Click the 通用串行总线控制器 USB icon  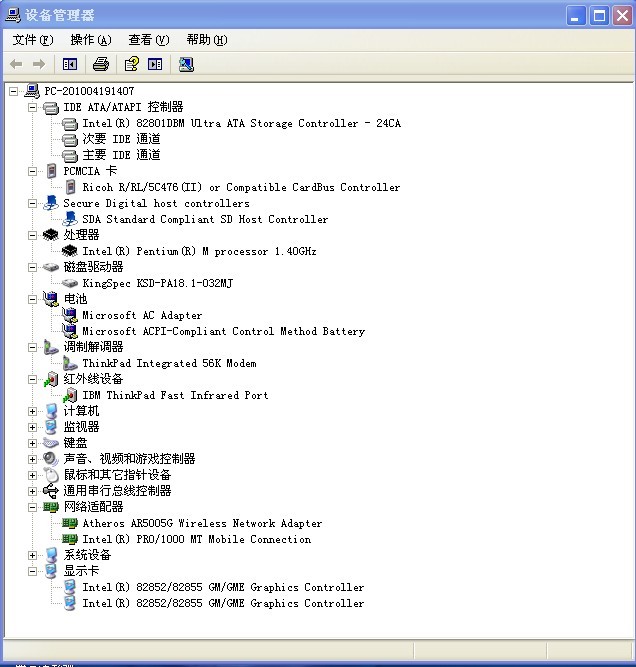(x=51, y=491)
